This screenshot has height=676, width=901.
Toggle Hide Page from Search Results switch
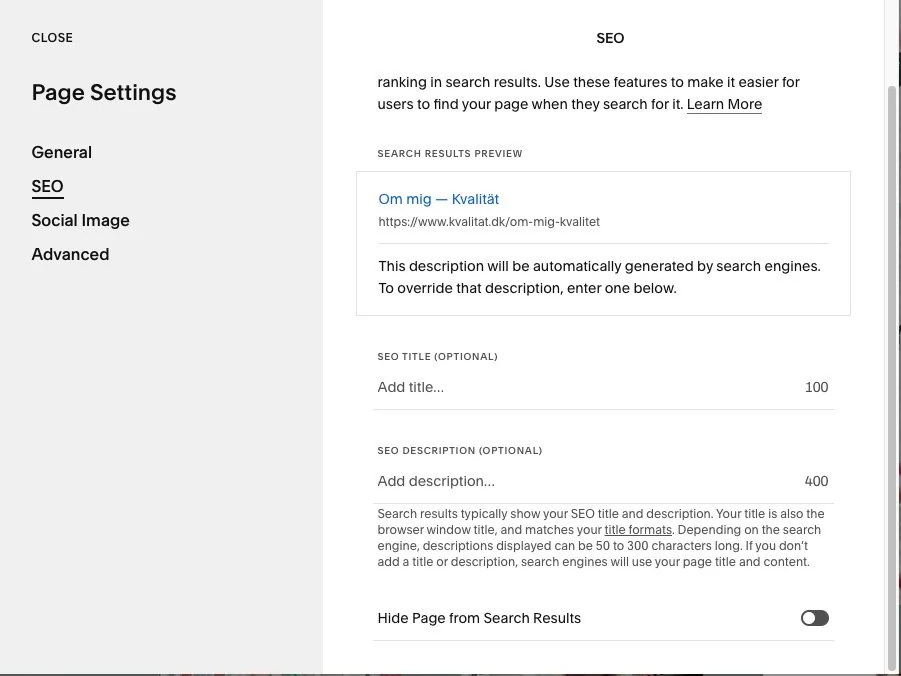(x=815, y=618)
